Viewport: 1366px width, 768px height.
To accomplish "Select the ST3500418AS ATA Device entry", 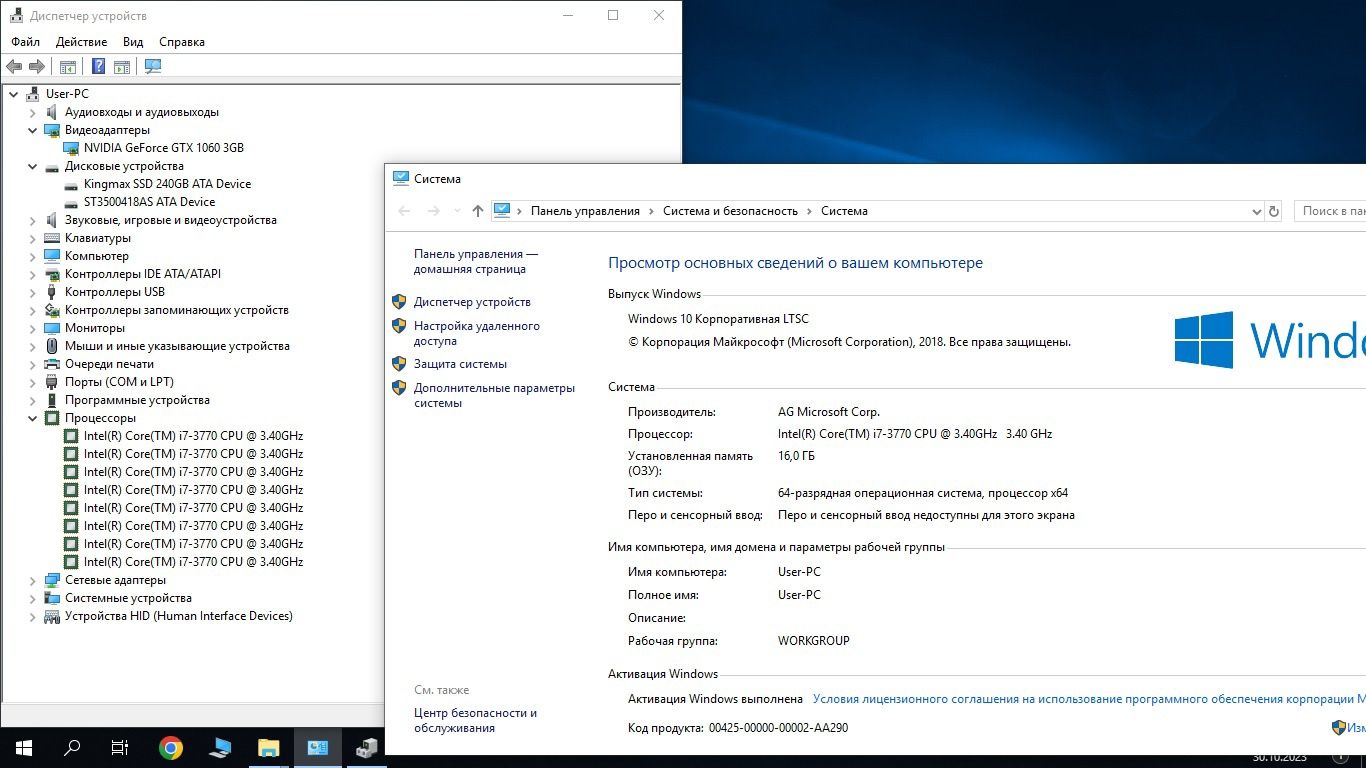I will point(149,202).
